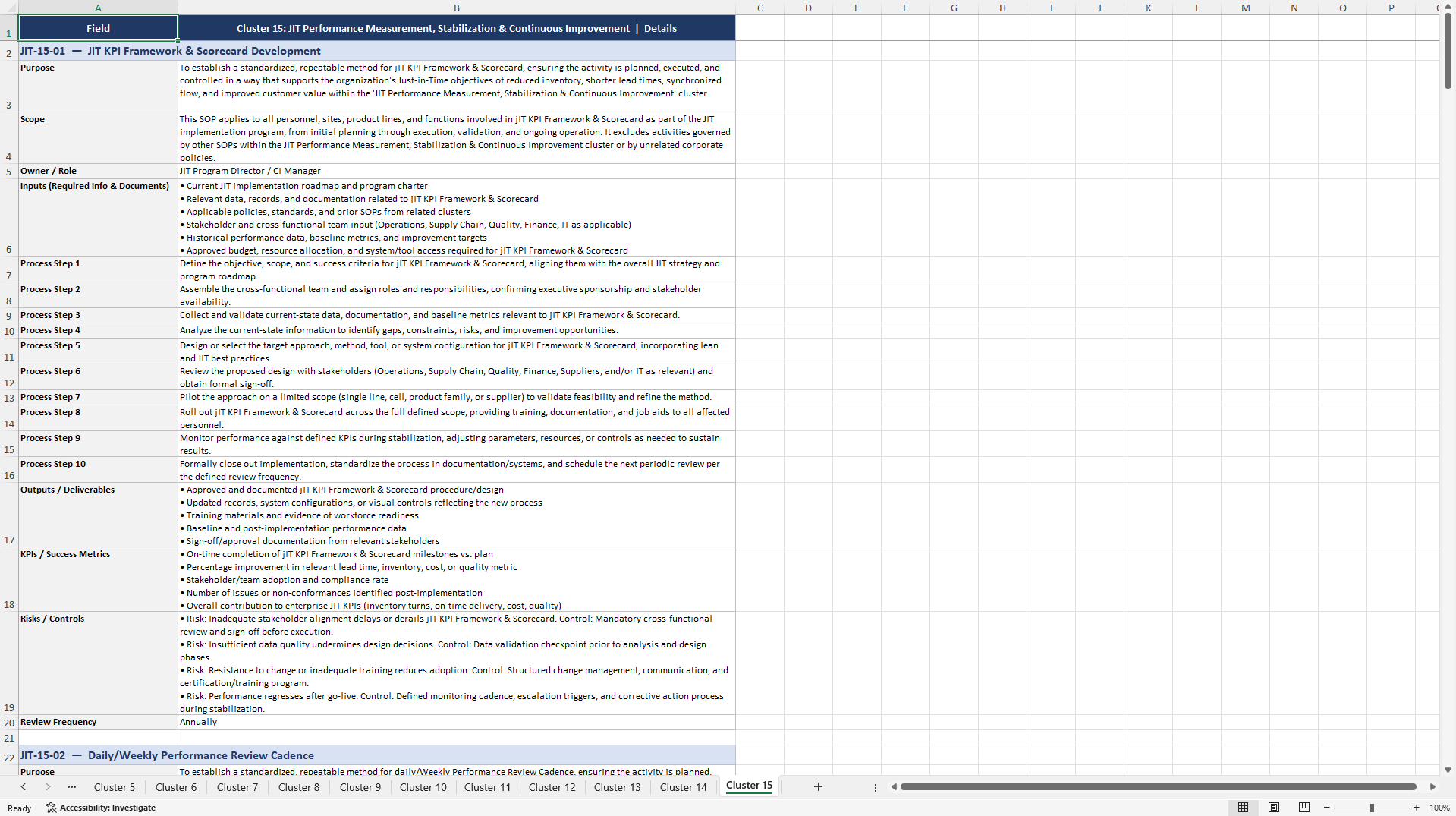Click vertical scrollbar up arrow

tap(1448, 8)
